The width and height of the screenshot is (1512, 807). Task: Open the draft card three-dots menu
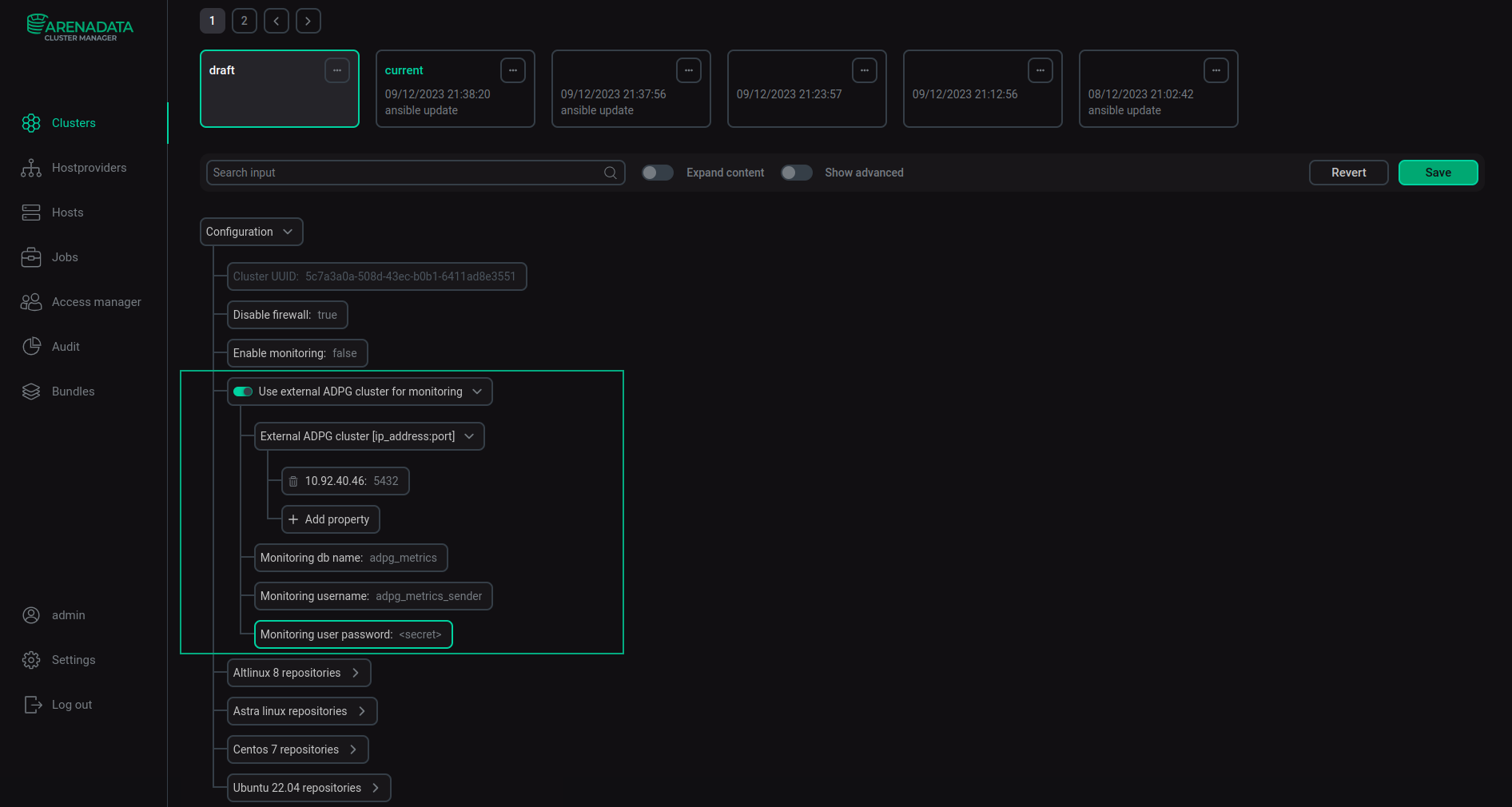click(337, 70)
